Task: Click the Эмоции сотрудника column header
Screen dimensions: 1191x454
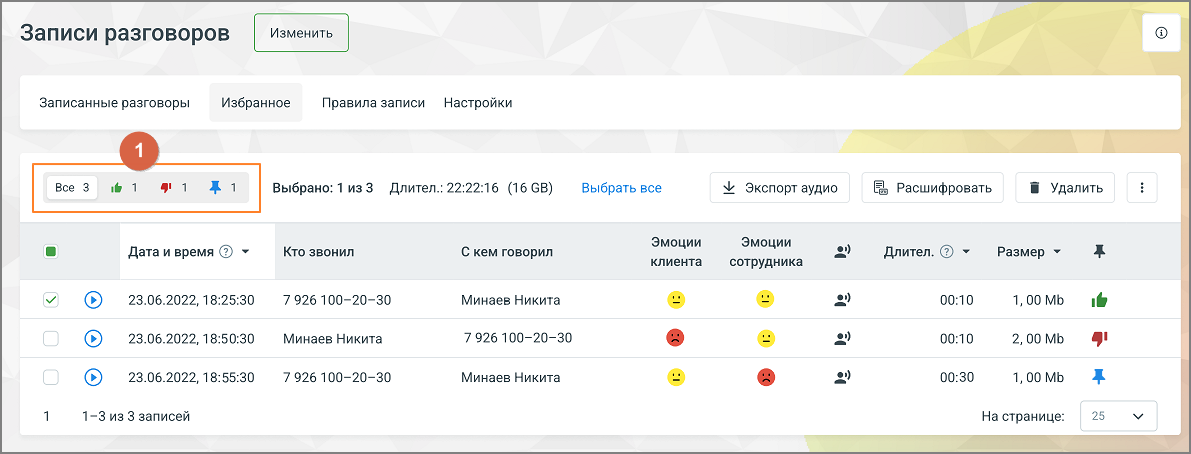Action: [x=765, y=252]
